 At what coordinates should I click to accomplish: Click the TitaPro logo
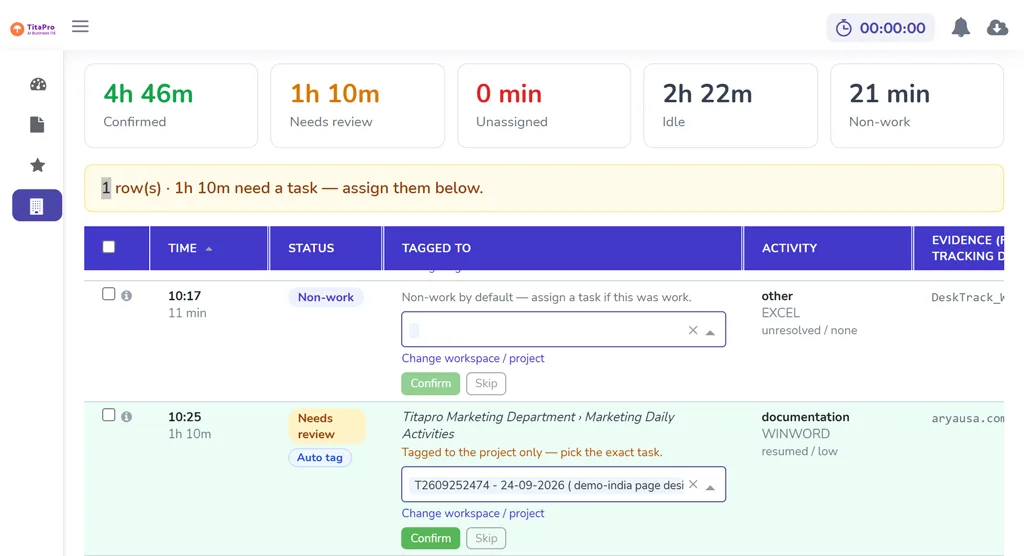tap(33, 28)
